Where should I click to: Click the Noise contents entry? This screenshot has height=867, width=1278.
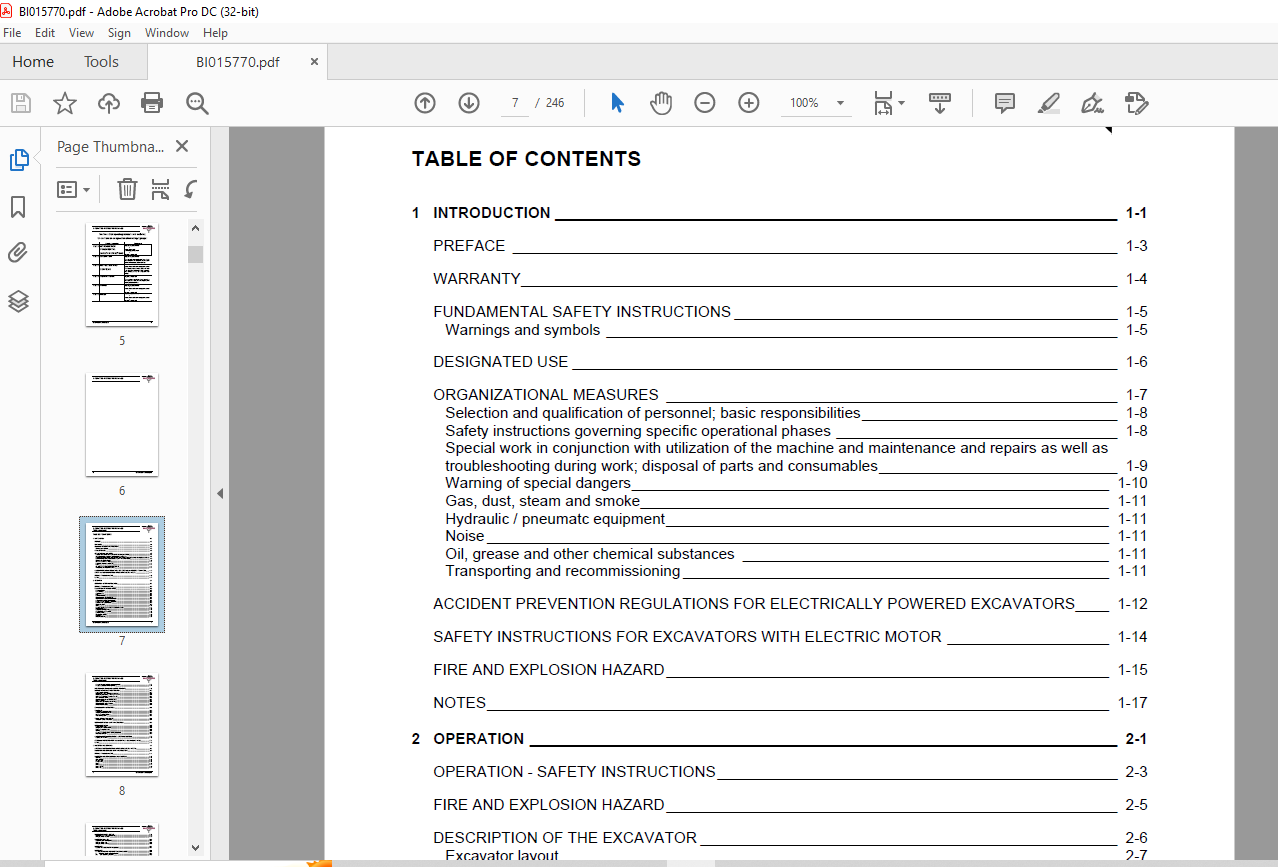pos(796,536)
